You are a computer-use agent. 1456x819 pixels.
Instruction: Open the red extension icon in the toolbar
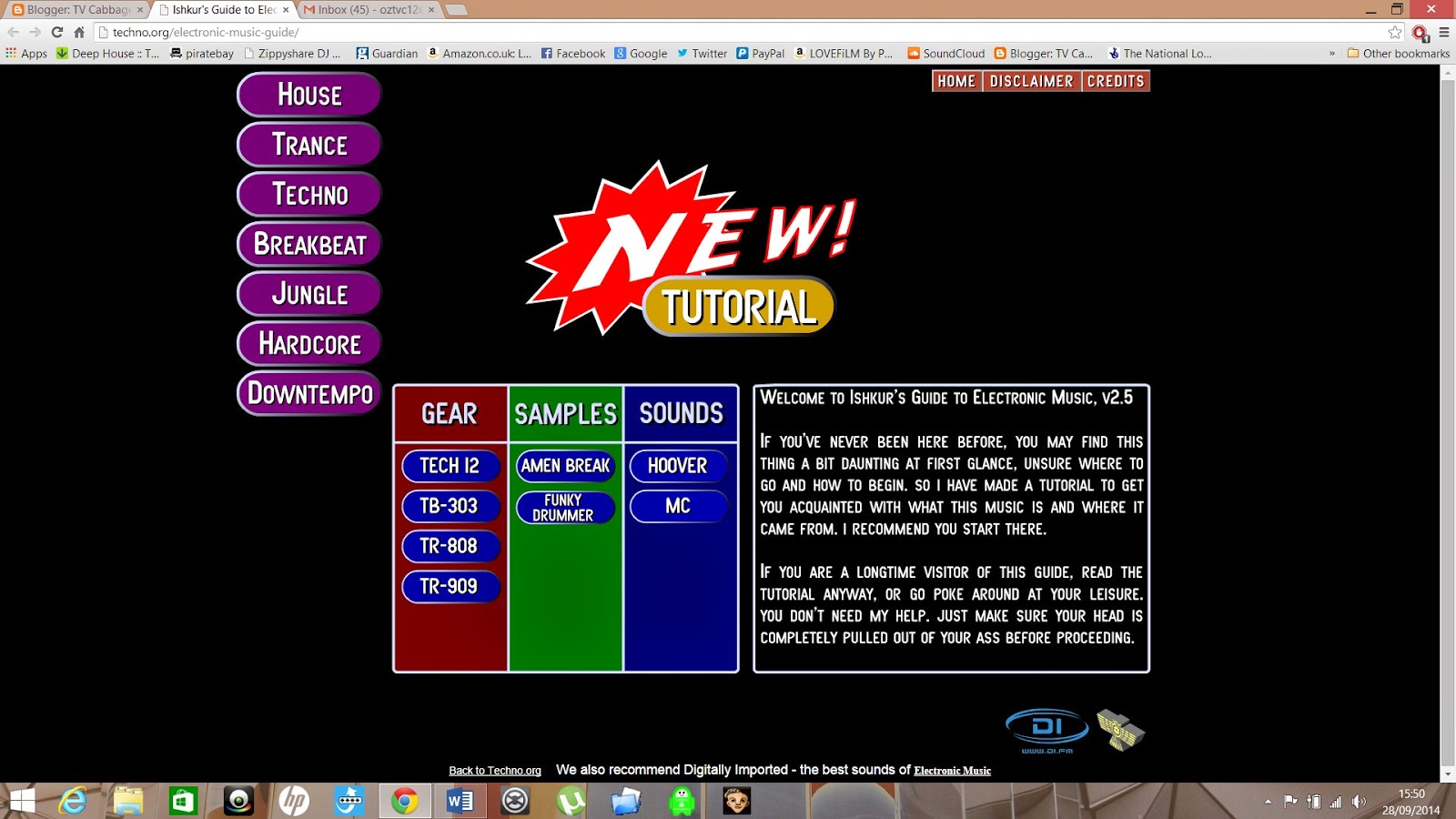click(1421, 33)
